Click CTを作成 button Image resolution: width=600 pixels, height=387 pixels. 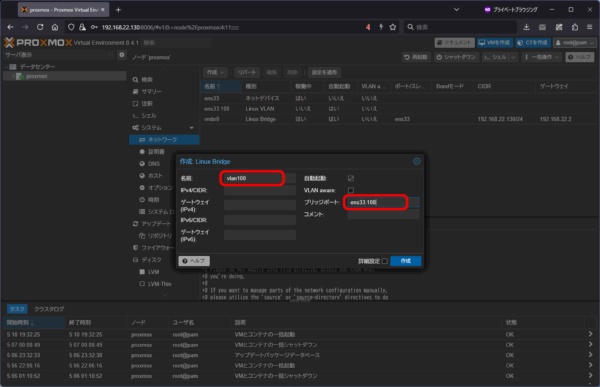[533, 42]
